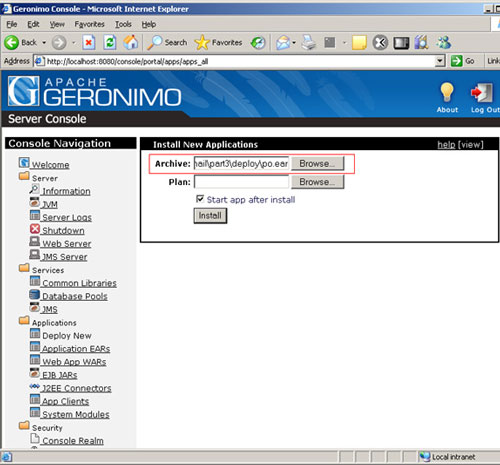This screenshot has height=465, width=500.
Task: Click the Archive path input field
Action: (x=241, y=164)
